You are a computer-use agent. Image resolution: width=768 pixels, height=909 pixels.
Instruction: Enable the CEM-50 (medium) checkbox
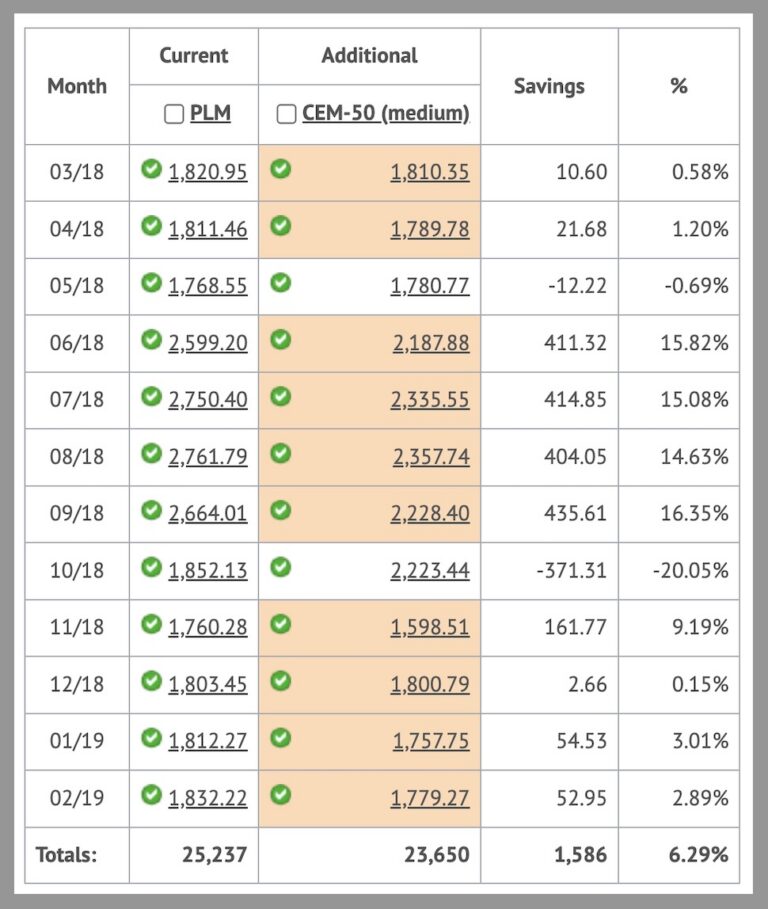285,114
